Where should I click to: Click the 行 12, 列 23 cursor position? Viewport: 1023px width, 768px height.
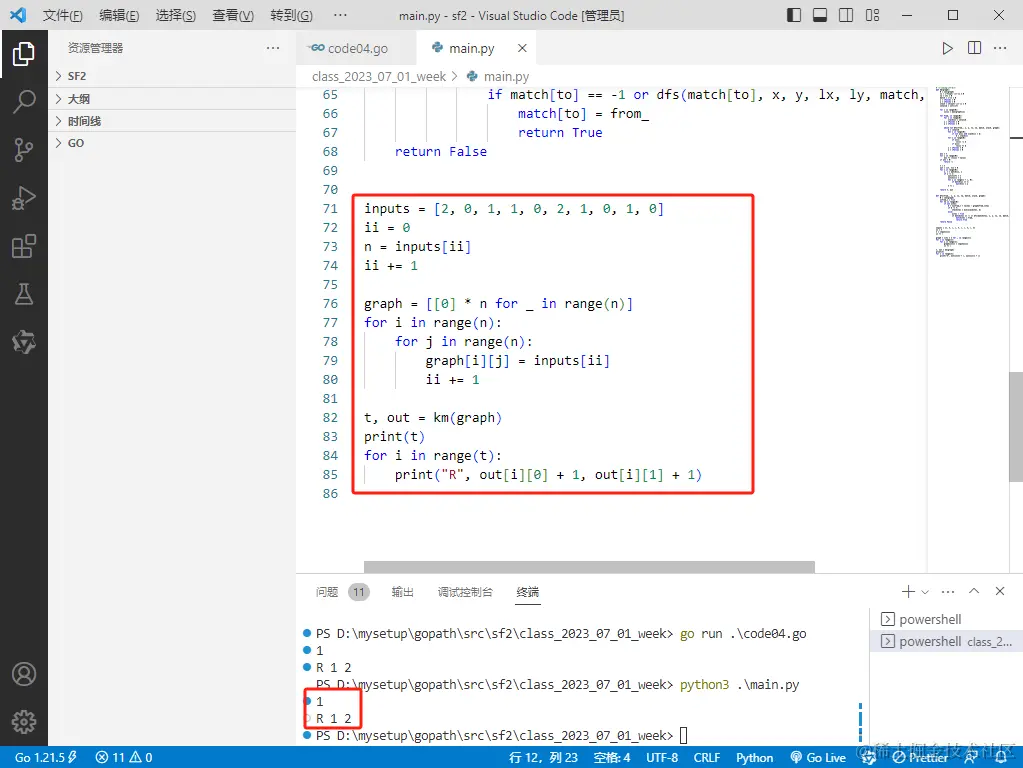pyautogui.click(x=543, y=758)
